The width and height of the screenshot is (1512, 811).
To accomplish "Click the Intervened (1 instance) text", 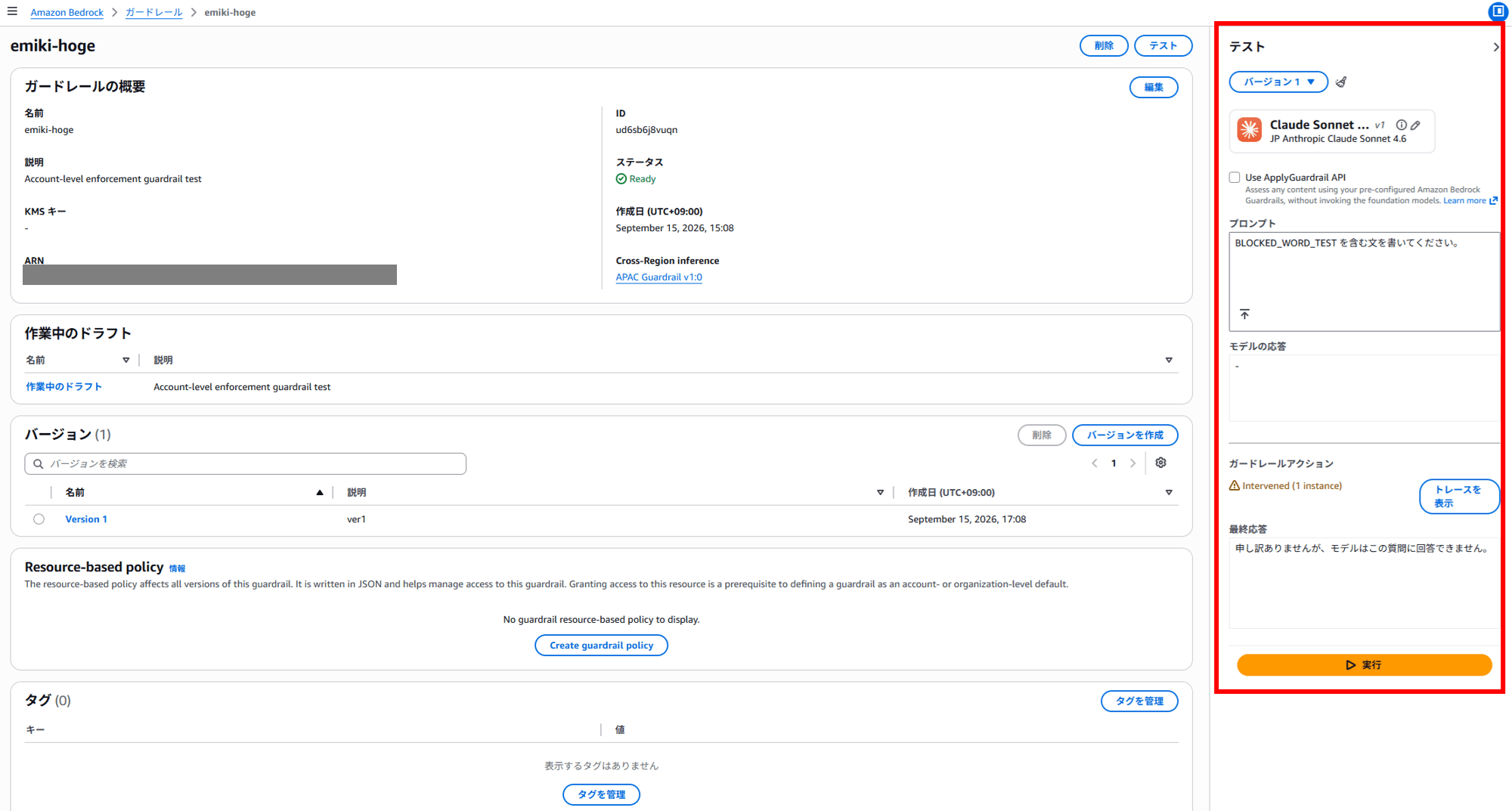I will 1292,486.
